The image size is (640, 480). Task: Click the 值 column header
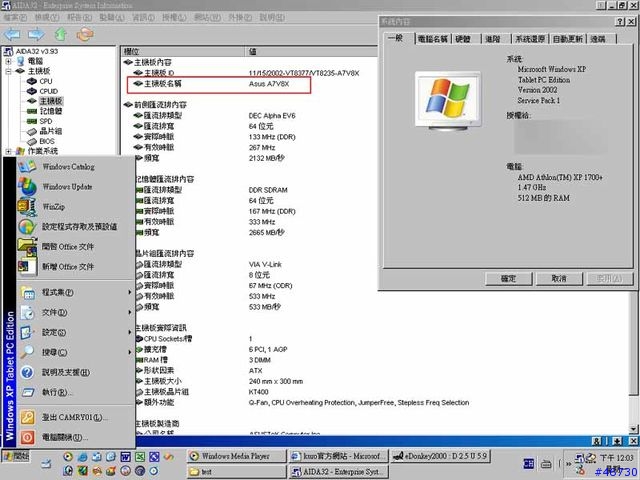(x=311, y=51)
